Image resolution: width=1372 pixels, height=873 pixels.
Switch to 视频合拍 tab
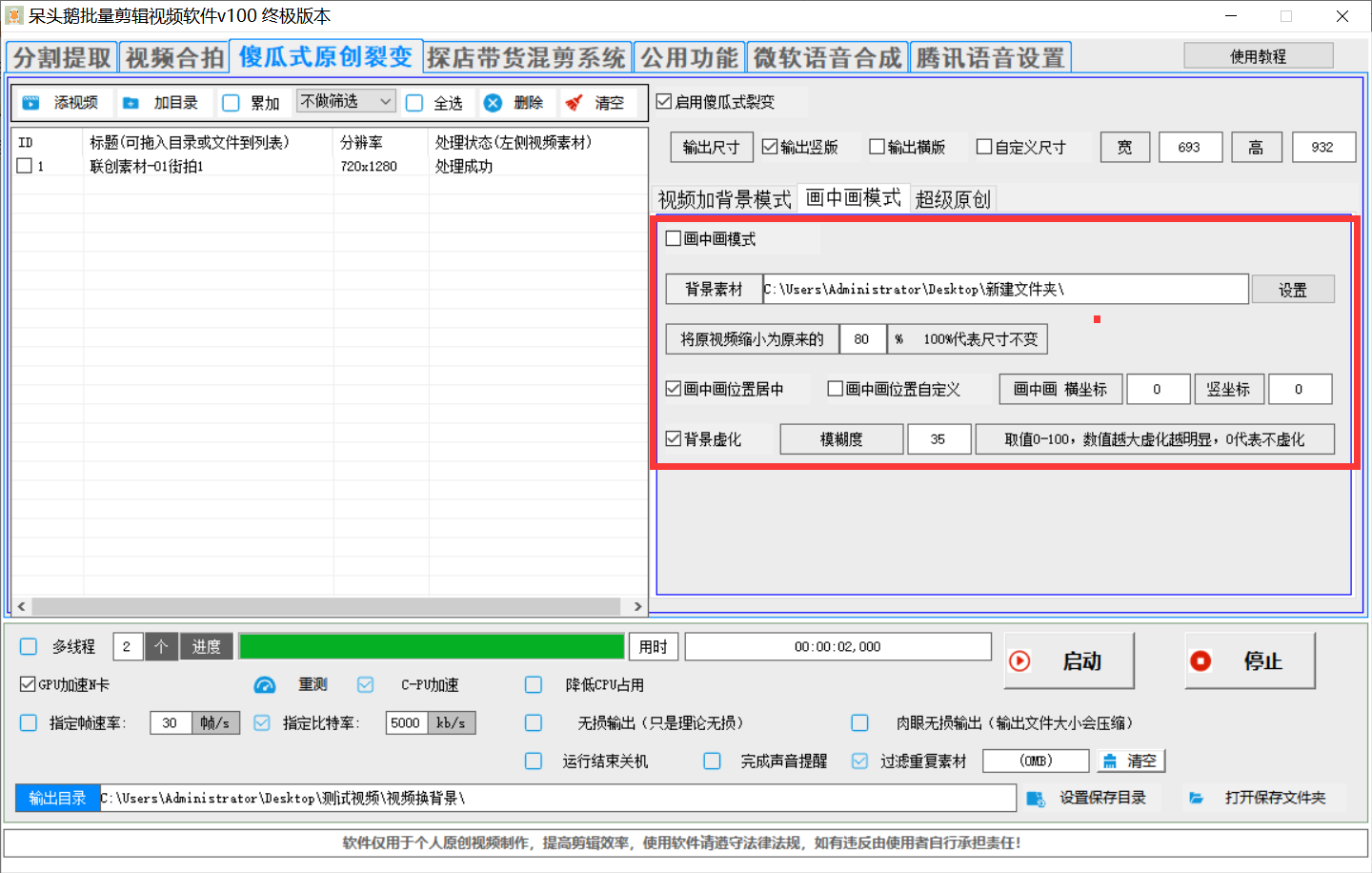coord(174,57)
